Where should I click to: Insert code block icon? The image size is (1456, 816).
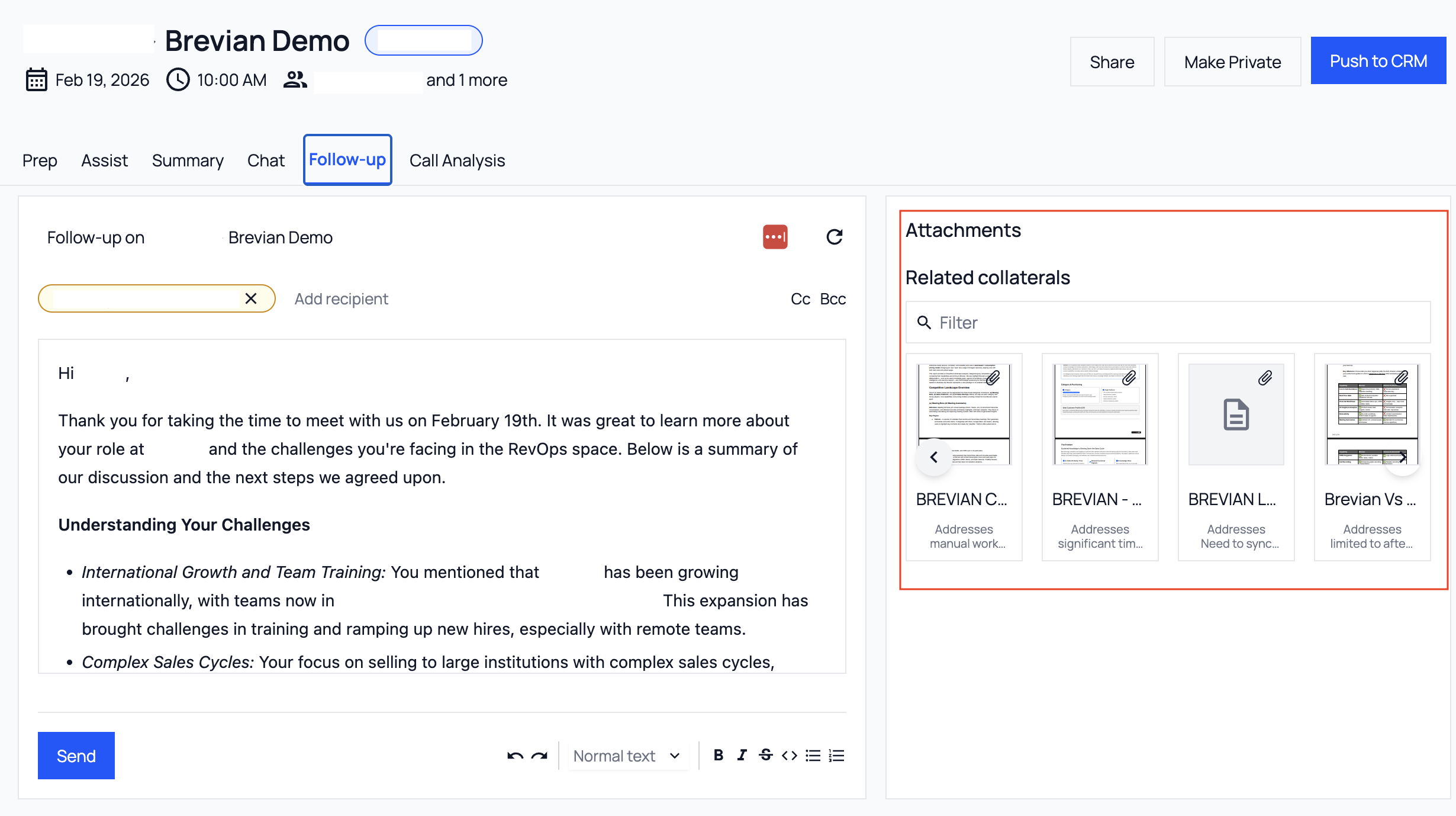tap(790, 755)
